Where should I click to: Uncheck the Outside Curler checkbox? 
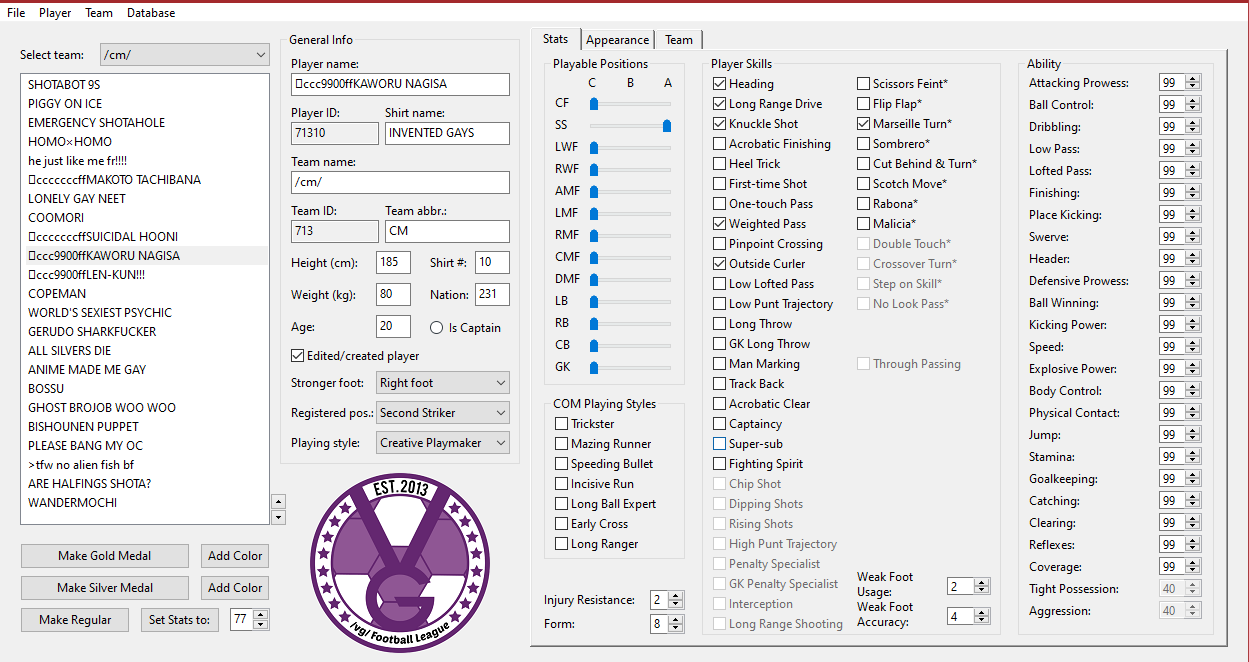pyautogui.click(x=720, y=264)
